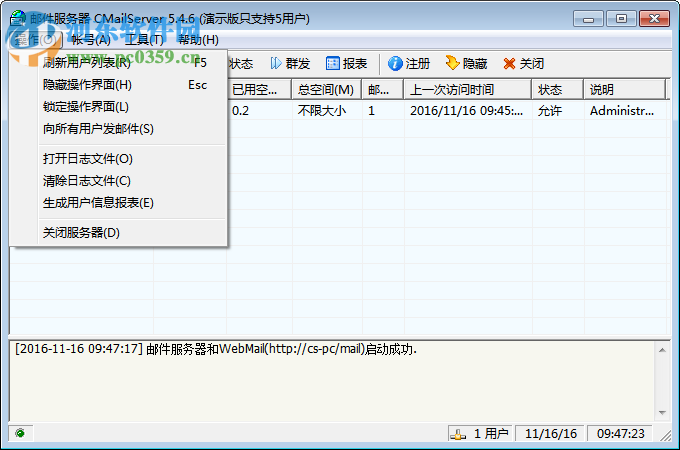Click the green server status indicator icon
The height and width of the screenshot is (450, 680).
[20, 433]
